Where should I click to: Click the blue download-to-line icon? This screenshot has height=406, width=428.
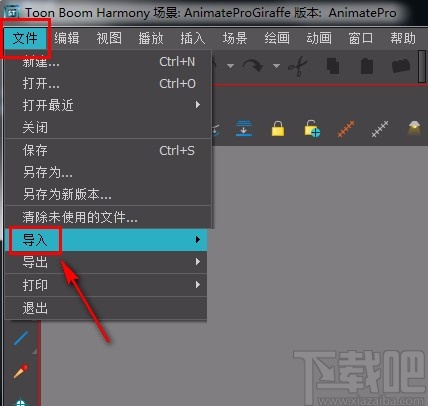[244, 128]
